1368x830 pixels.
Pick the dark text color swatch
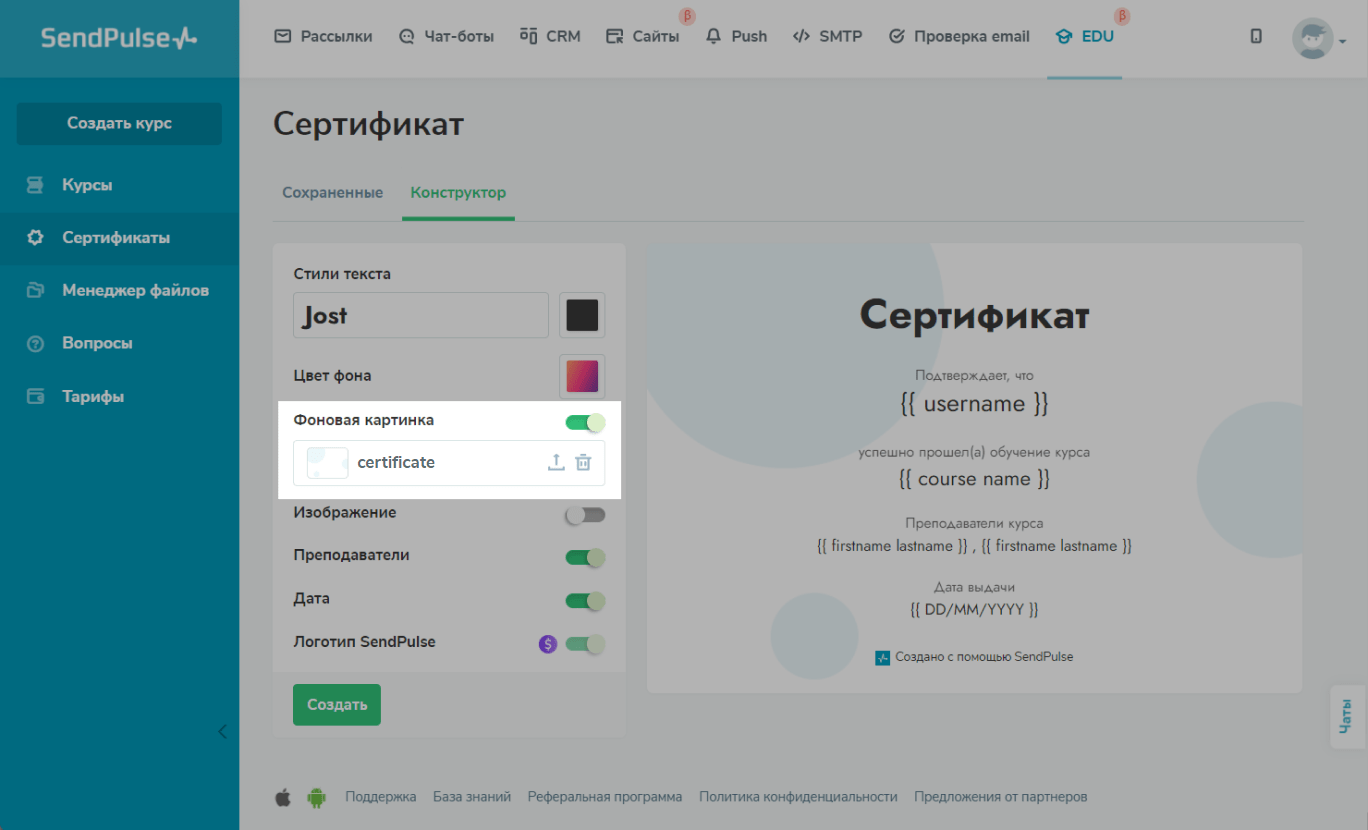(582, 315)
